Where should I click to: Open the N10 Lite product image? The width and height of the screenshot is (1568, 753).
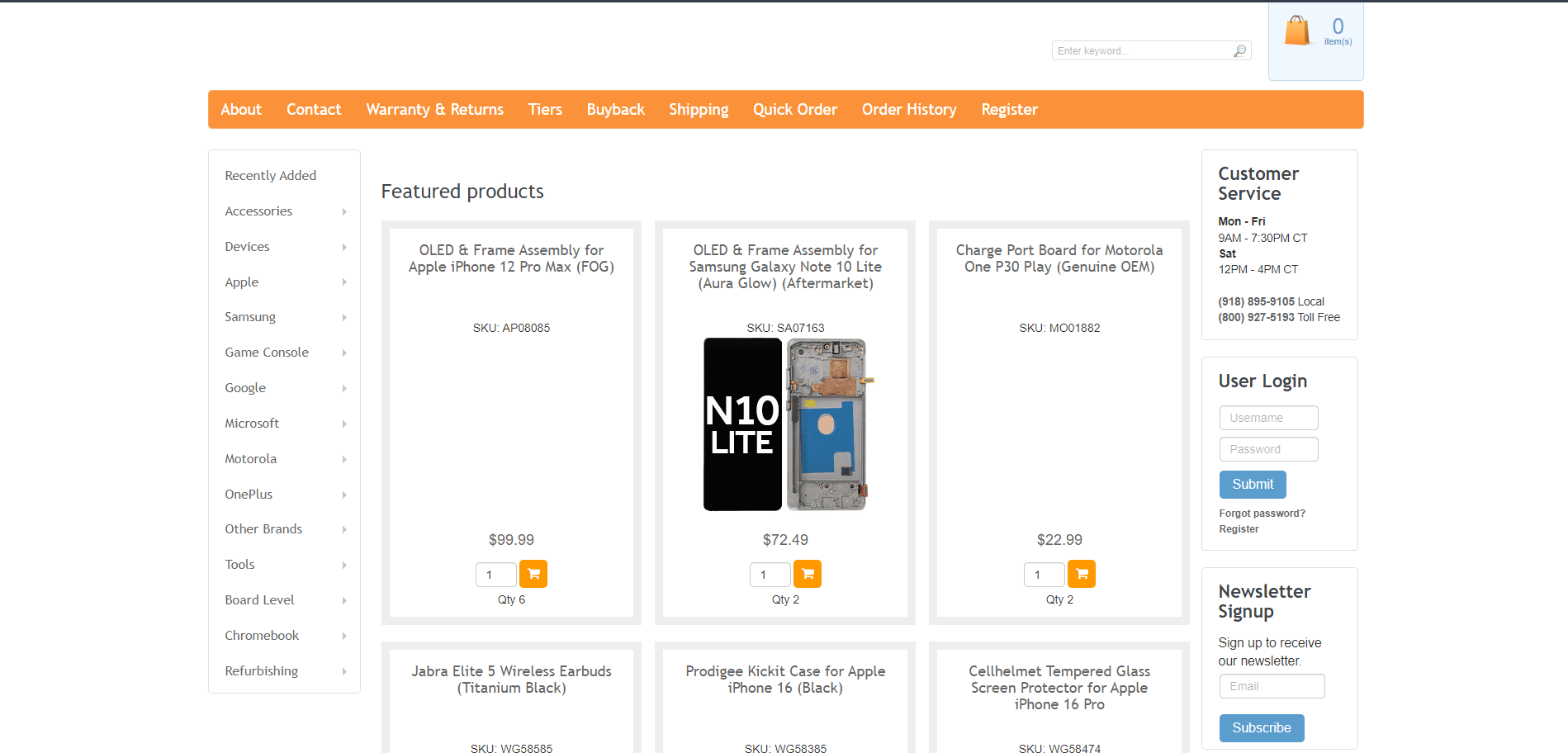coord(785,424)
